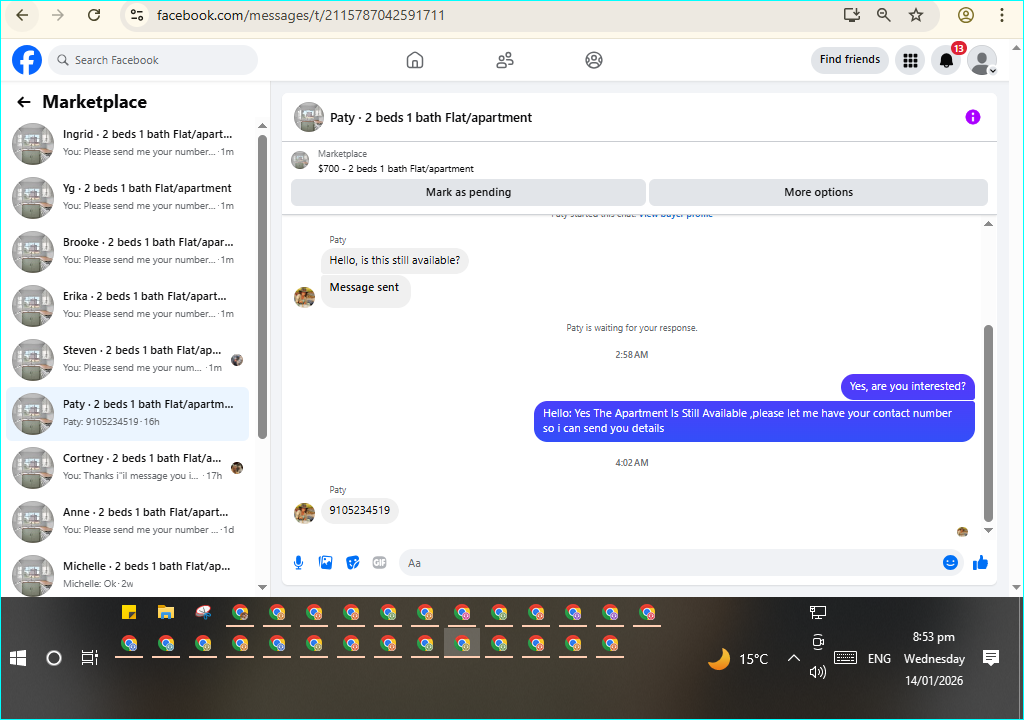
Task: Open conversation info purple icon
Action: 972,117
